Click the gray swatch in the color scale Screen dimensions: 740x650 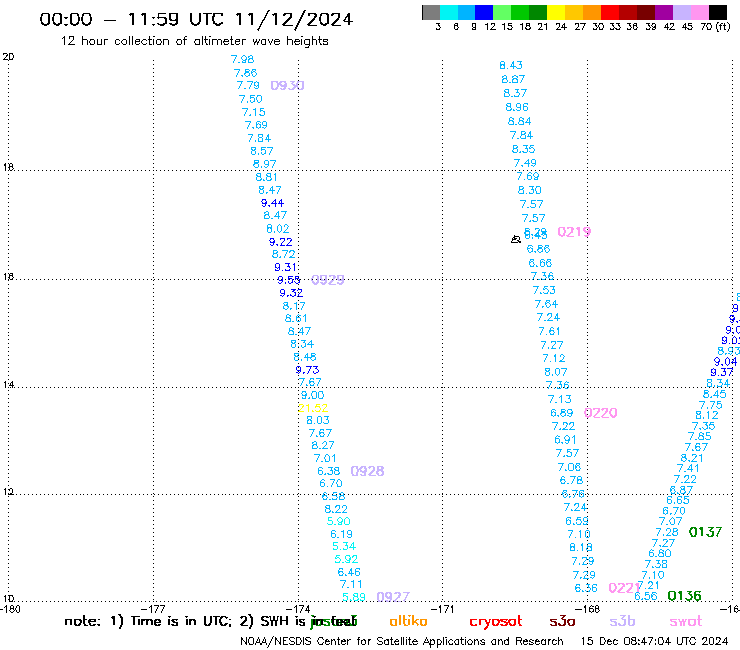click(x=431, y=12)
